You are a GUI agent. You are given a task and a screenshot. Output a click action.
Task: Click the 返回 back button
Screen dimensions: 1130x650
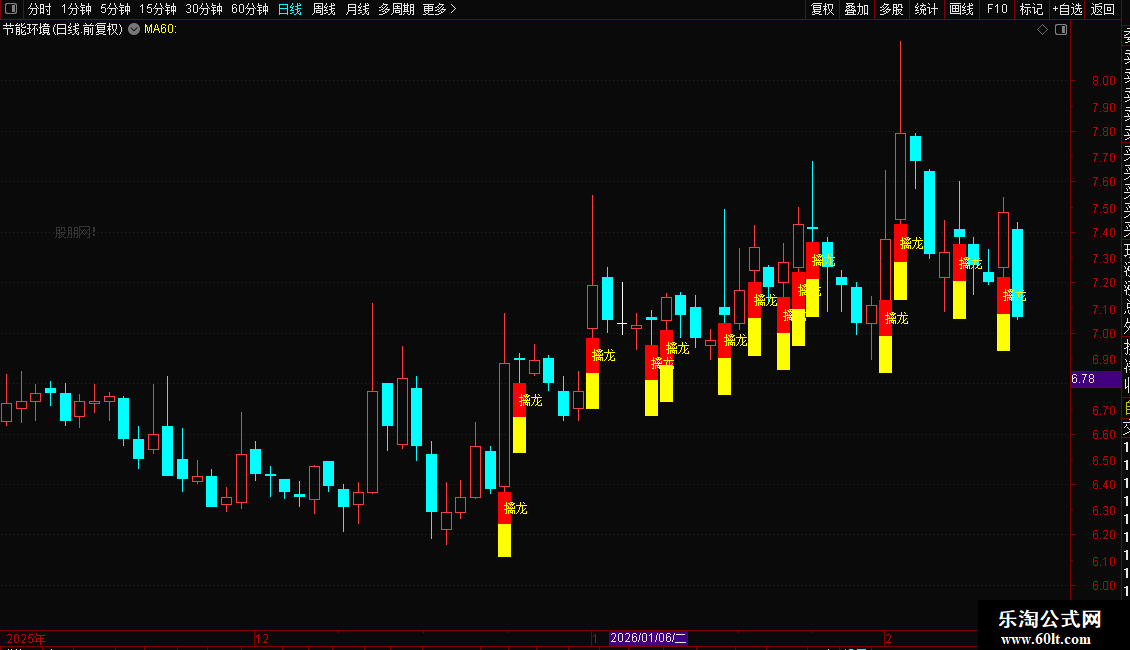coord(1103,9)
